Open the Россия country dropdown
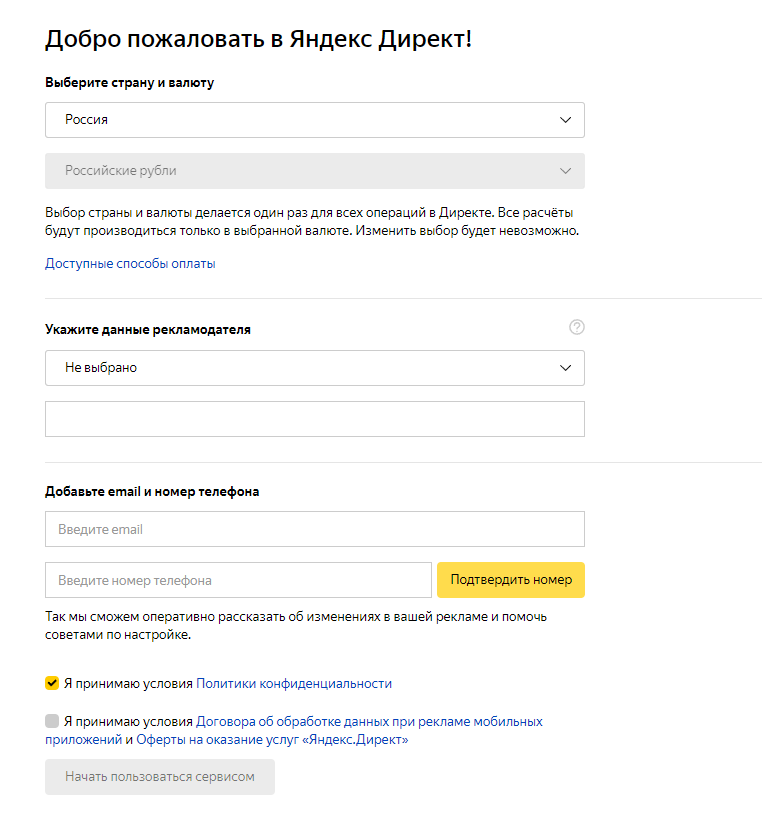The height and width of the screenshot is (819, 762). (x=314, y=120)
